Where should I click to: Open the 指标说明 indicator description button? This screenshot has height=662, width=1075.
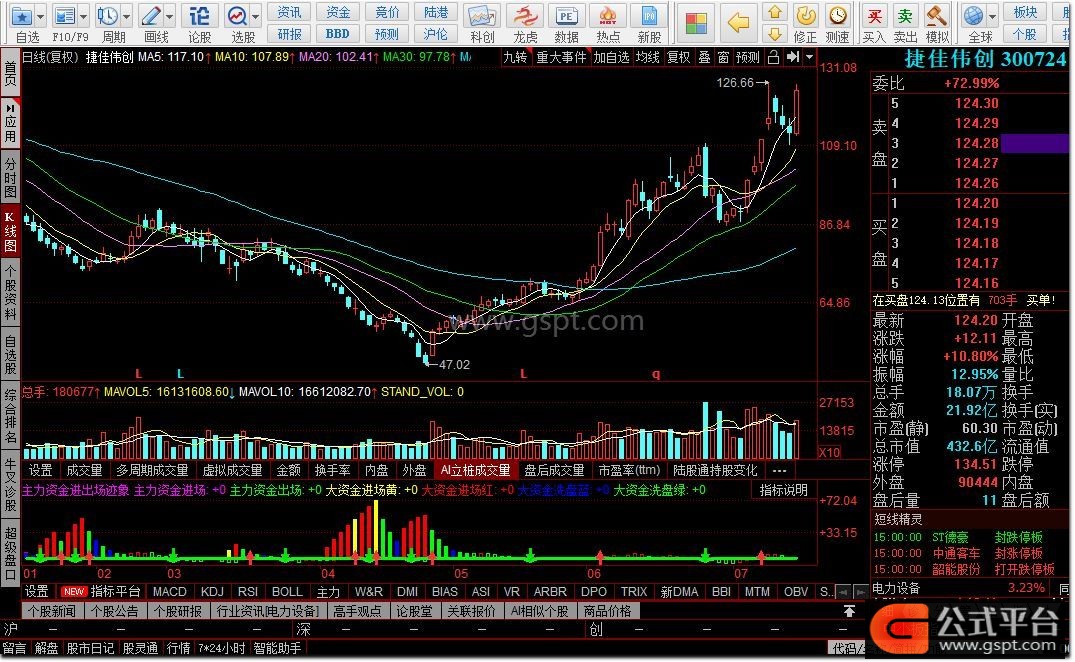coord(784,490)
